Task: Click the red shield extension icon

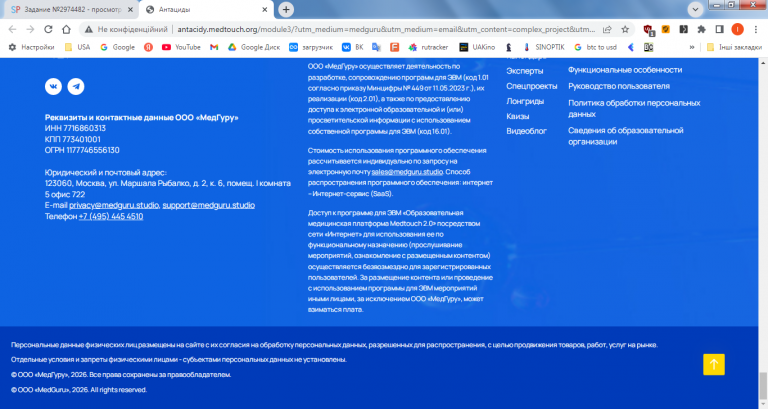Action: 649,30
